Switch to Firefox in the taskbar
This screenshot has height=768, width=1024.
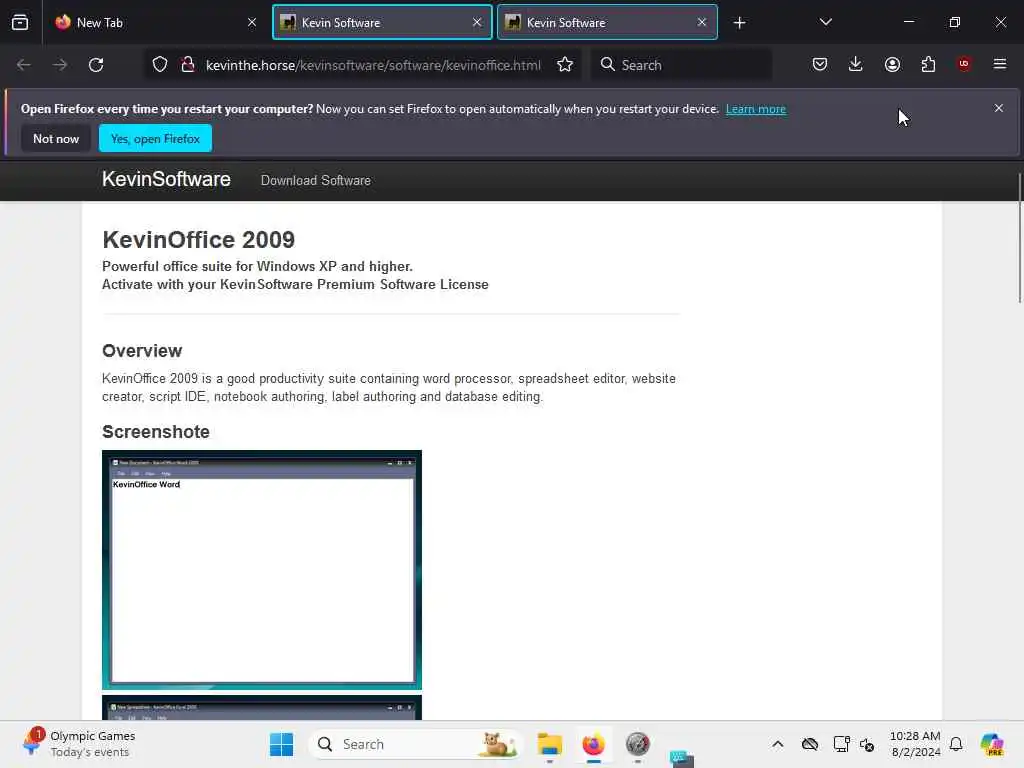[594, 744]
